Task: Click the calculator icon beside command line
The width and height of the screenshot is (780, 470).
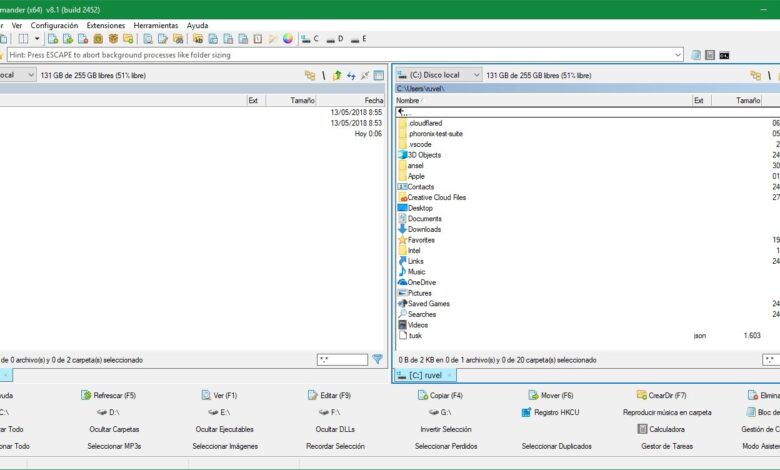Action: pos(710,55)
